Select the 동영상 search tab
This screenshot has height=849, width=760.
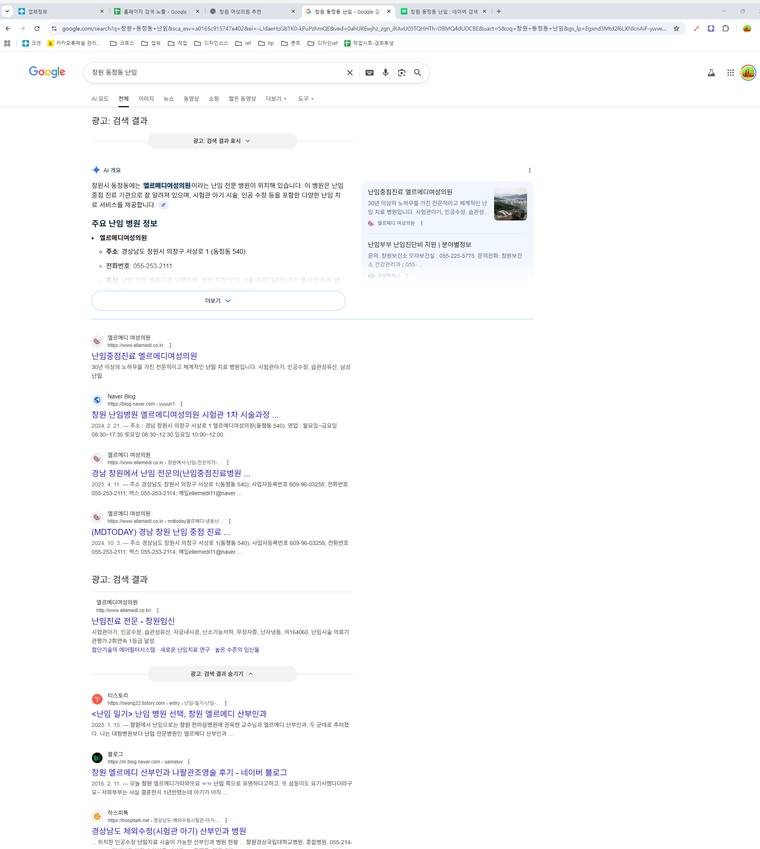191,99
